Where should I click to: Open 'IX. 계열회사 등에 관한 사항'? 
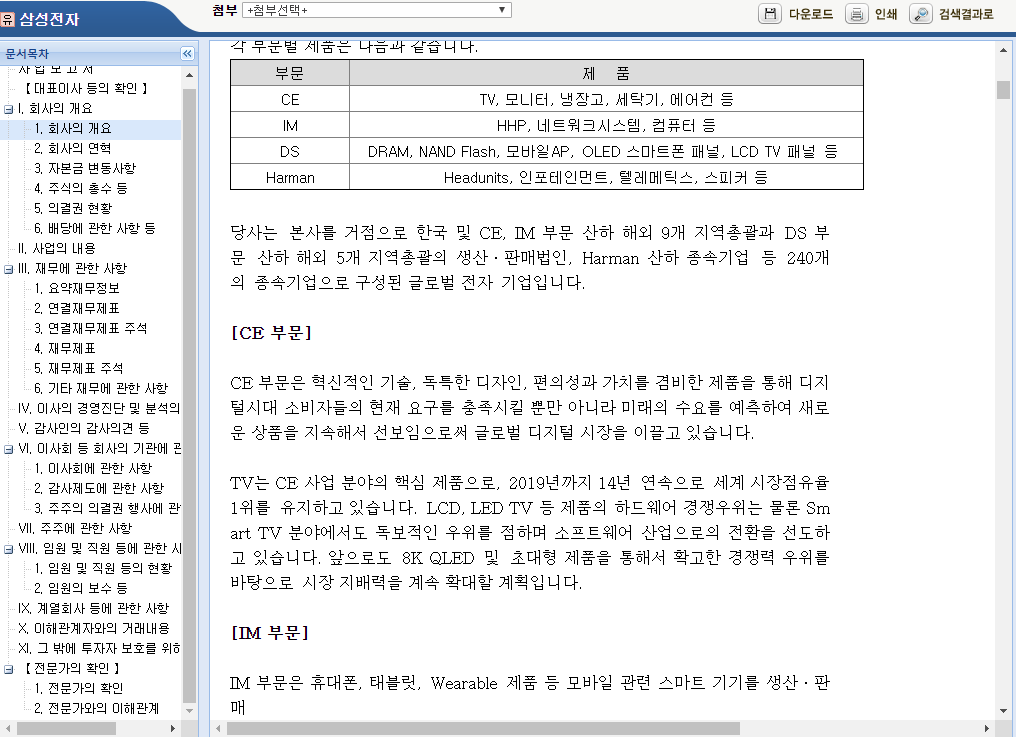[94, 609]
